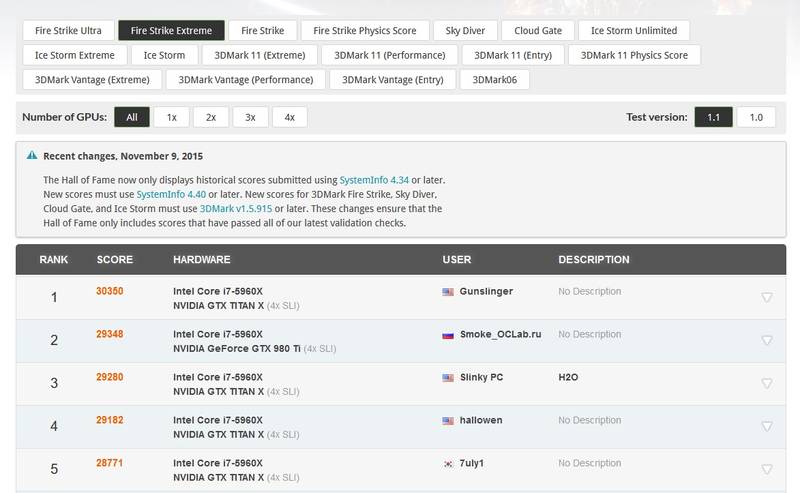Open score 29182 result
The width and height of the screenshot is (800, 493).
coord(110,420)
